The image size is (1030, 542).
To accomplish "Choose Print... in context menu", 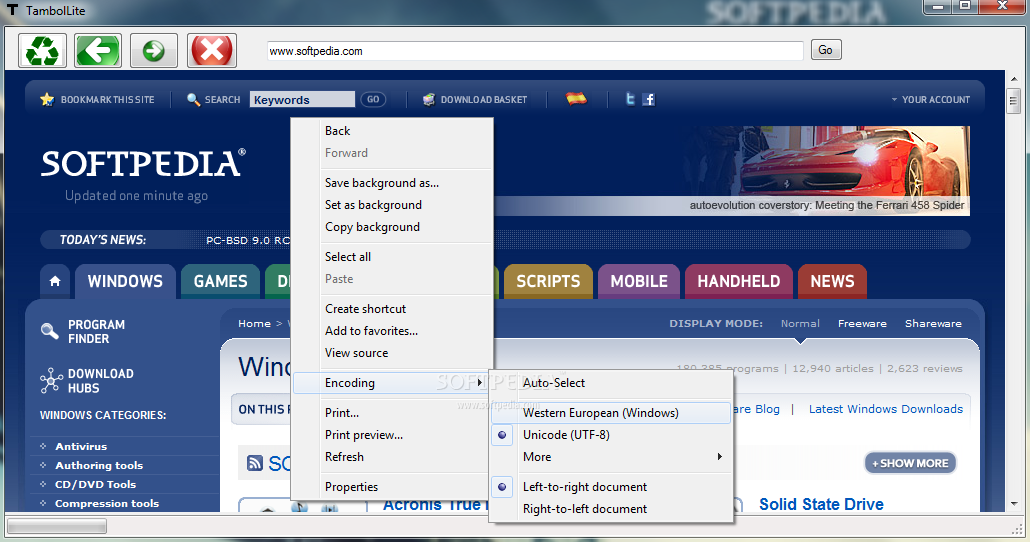I will (x=392, y=413).
